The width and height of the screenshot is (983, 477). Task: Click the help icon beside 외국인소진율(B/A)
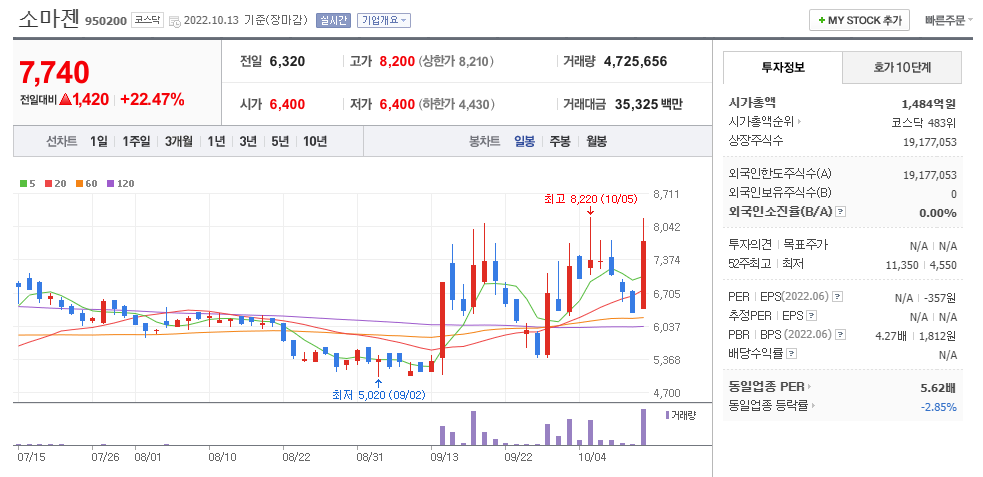pyautogui.click(x=841, y=212)
